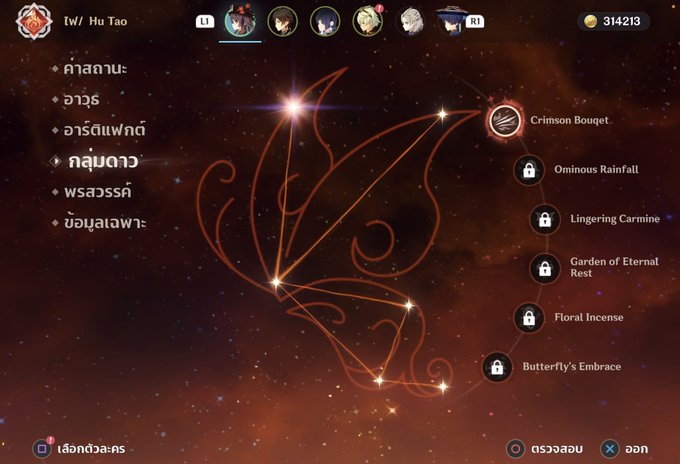Viewport: 680px width, 464px height.
Task: Open the อาวุธ weapon menu
Action: pos(81,100)
